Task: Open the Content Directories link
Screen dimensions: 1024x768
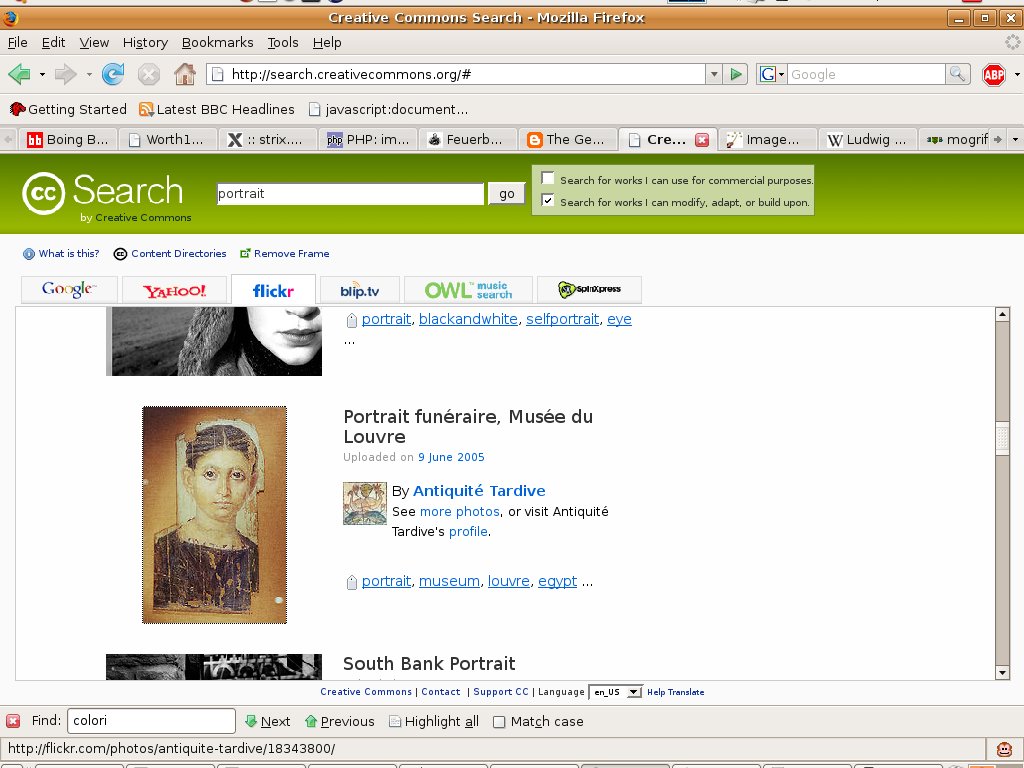Action: click(170, 253)
